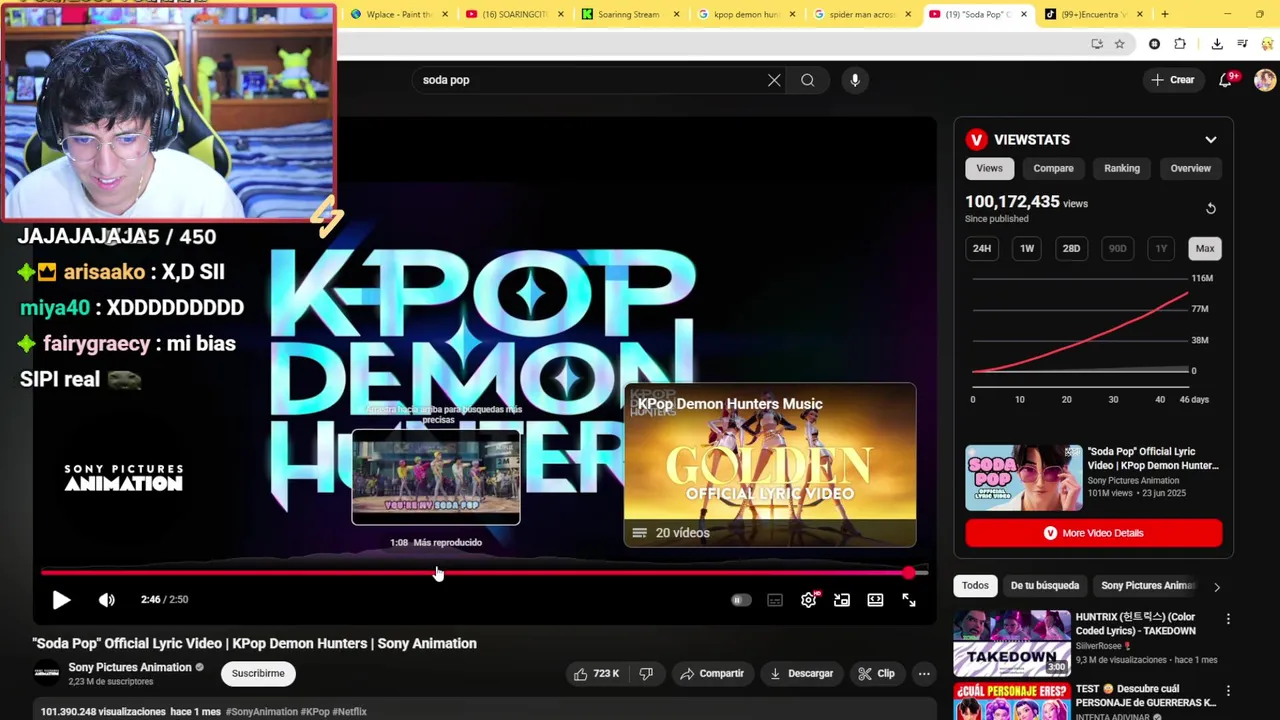Select the Overview tab in ViewStats
The image size is (1280, 720).
(1191, 168)
